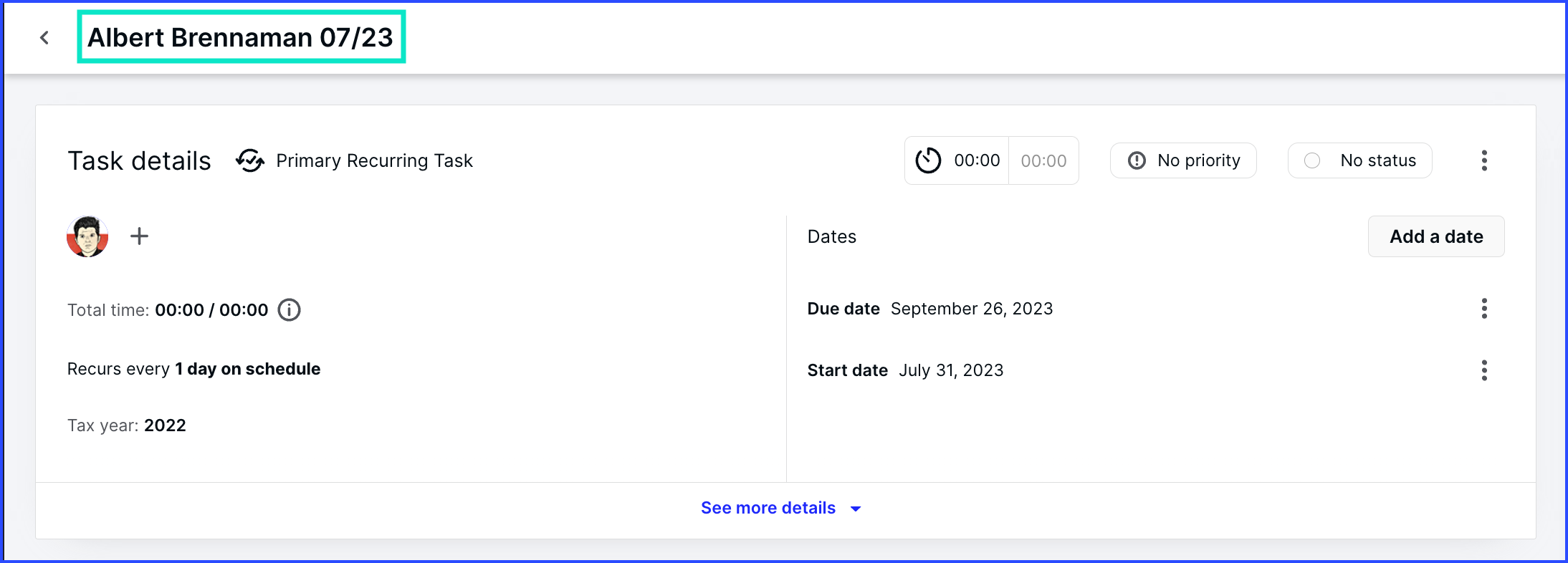Edit the estimated time 00:00 field

point(1043,160)
